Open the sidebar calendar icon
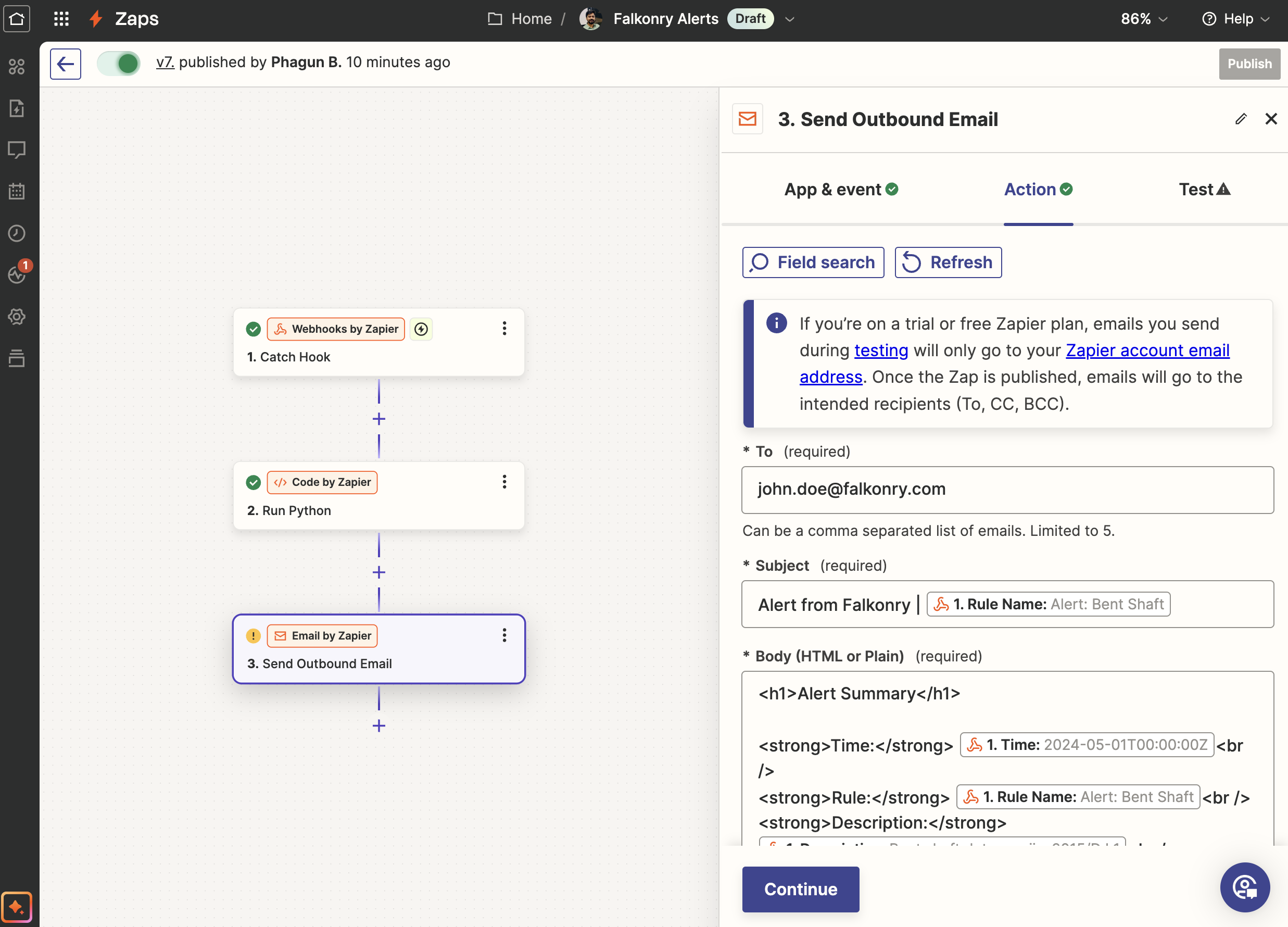The image size is (1288, 927). click(17, 192)
